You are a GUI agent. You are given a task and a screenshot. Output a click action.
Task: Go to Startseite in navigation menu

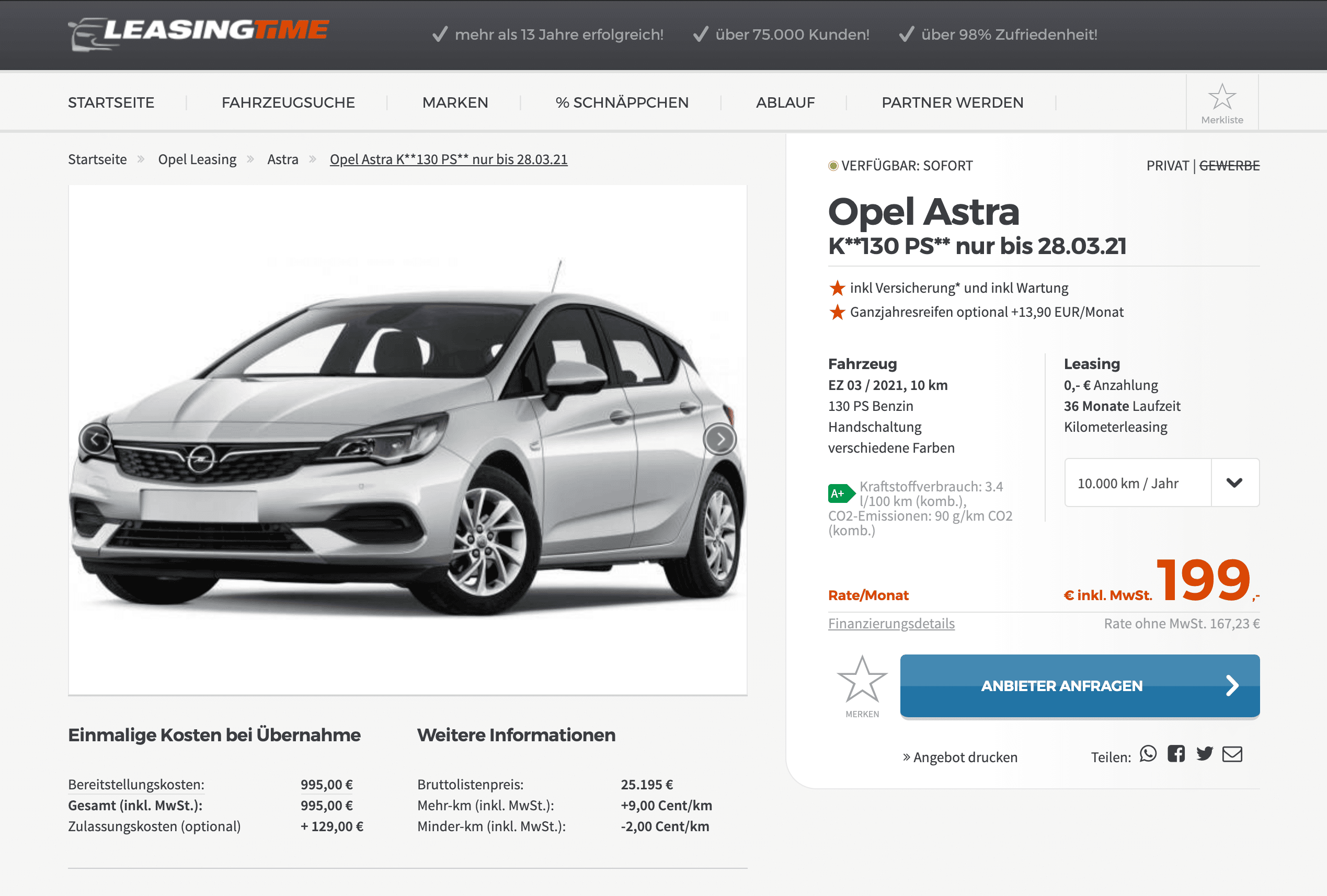click(111, 103)
